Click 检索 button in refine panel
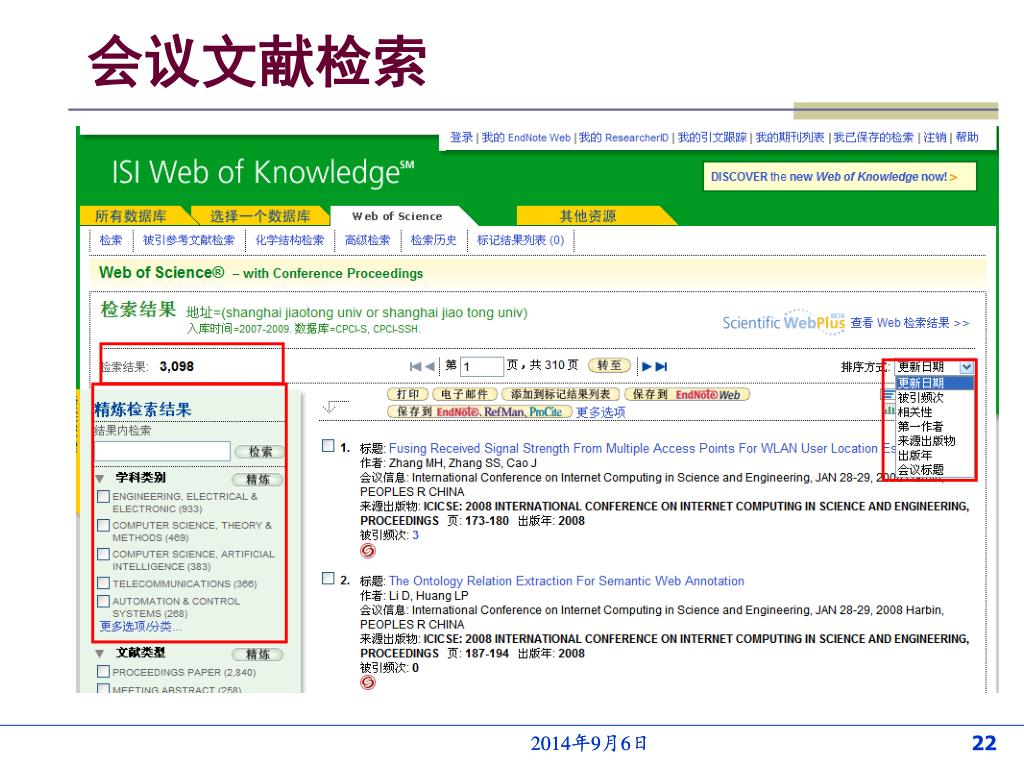The image size is (1024, 768). click(x=261, y=451)
